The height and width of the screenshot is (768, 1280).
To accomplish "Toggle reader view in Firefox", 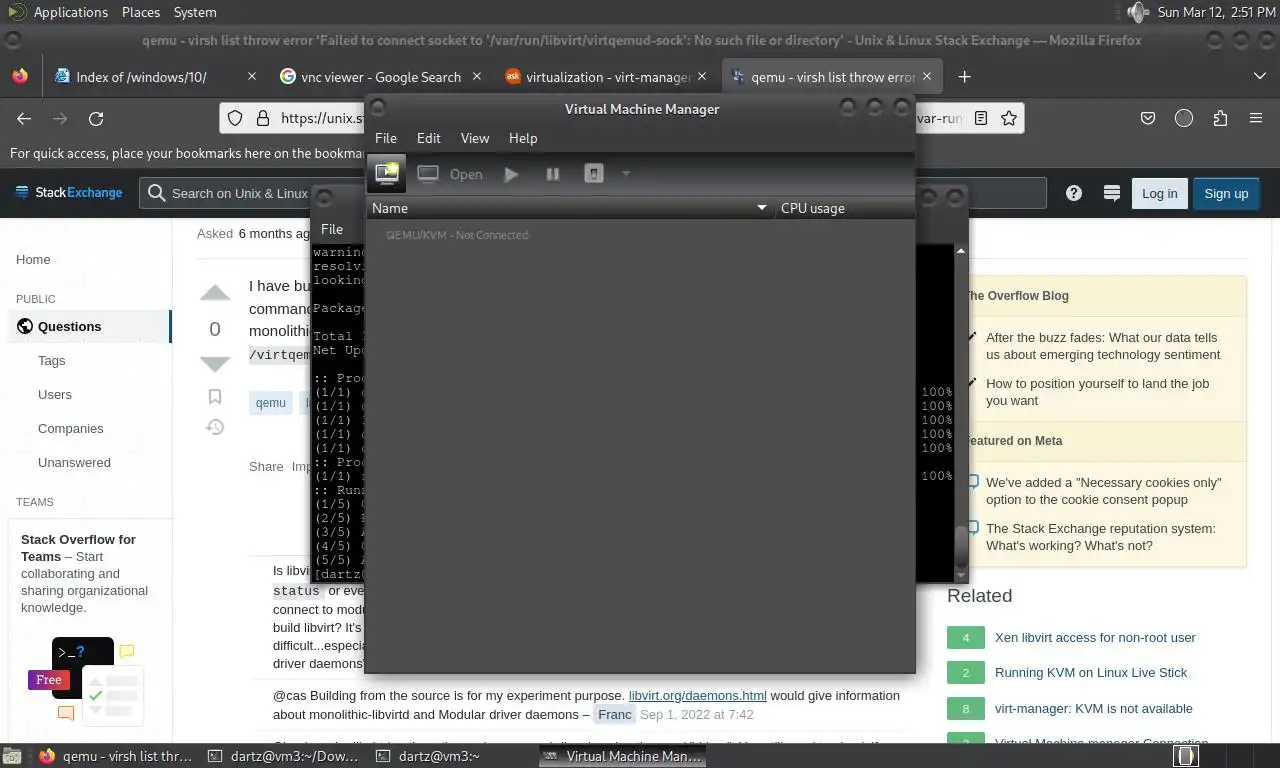I will tap(981, 118).
